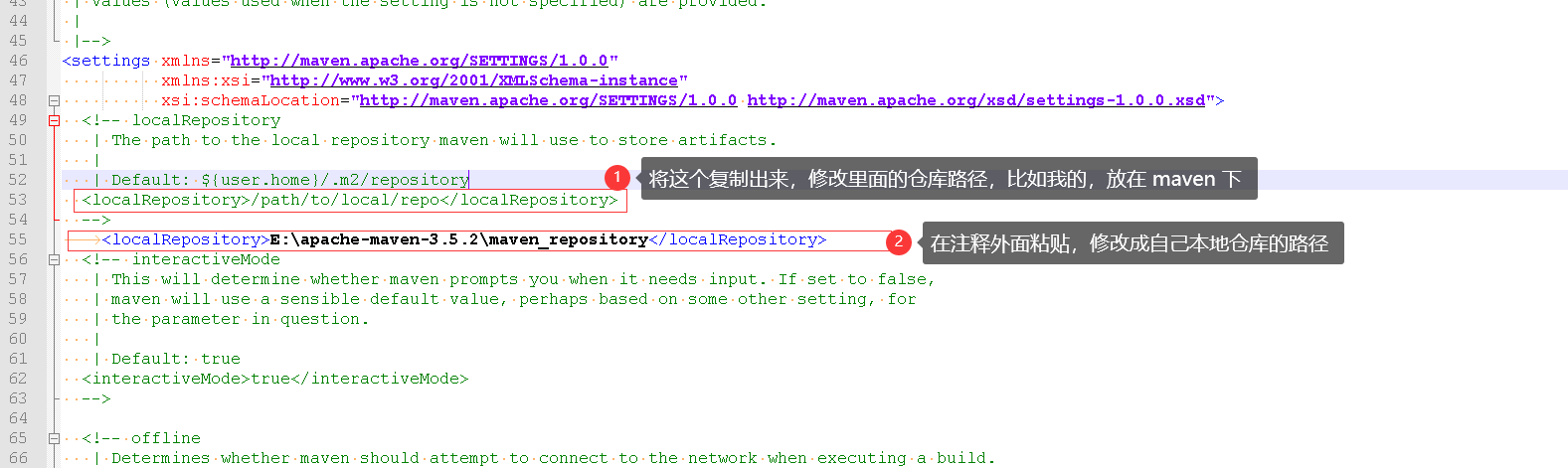Click the gray callout next to badge 1
1568x468 pixels.
[x=949, y=179]
